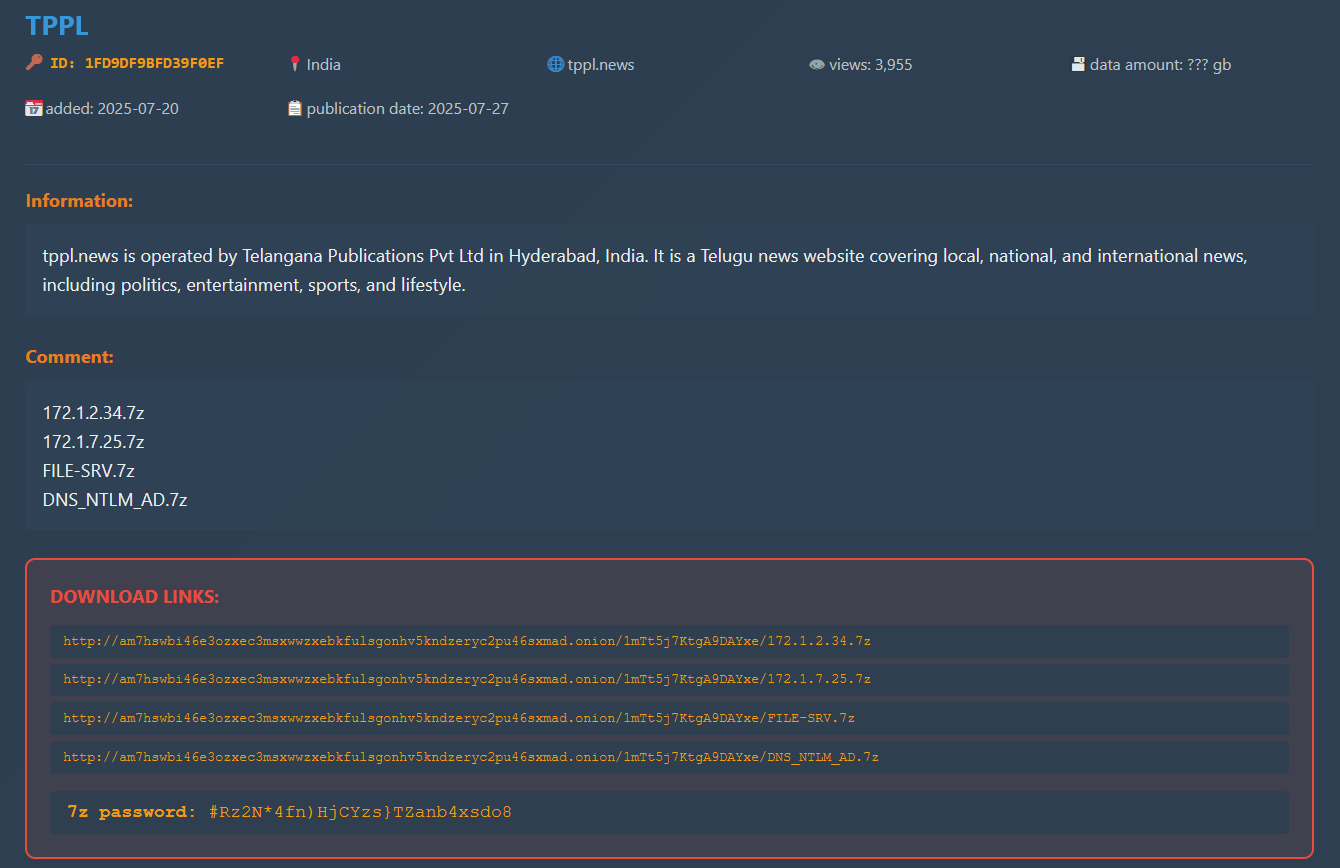Click the DOWNLOAD LINKS: heading
This screenshot has width=1340, height=868.
point(135,597)
